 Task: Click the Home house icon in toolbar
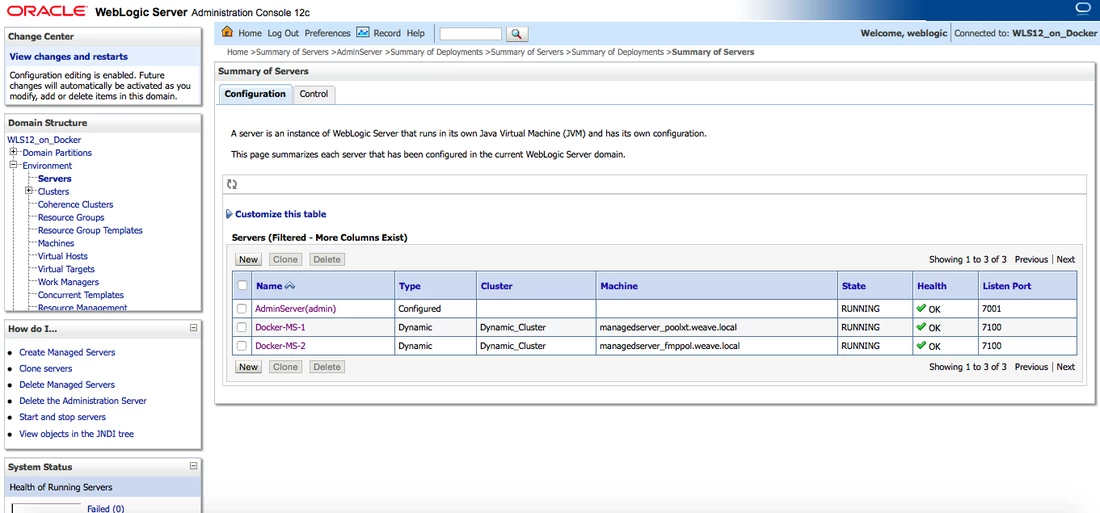[227, 32]
